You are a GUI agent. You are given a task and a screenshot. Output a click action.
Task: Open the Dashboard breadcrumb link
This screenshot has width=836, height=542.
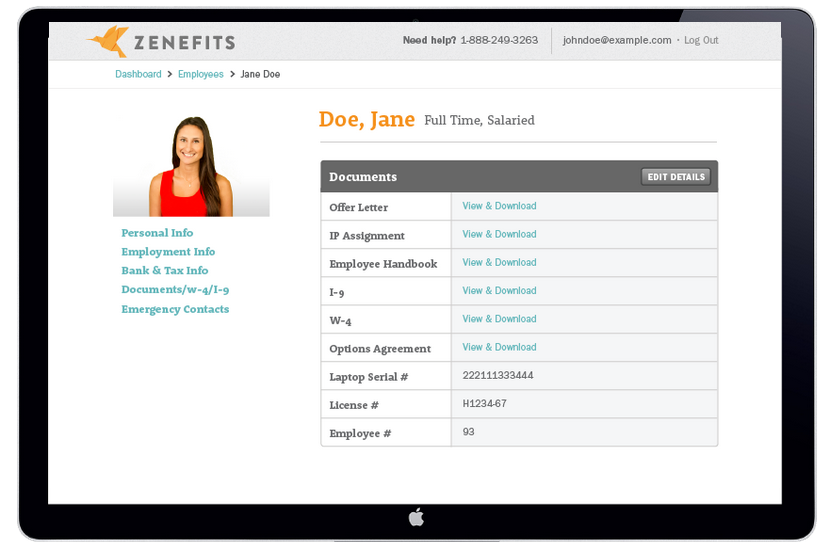pyautogui.click(x=138, y=74)
